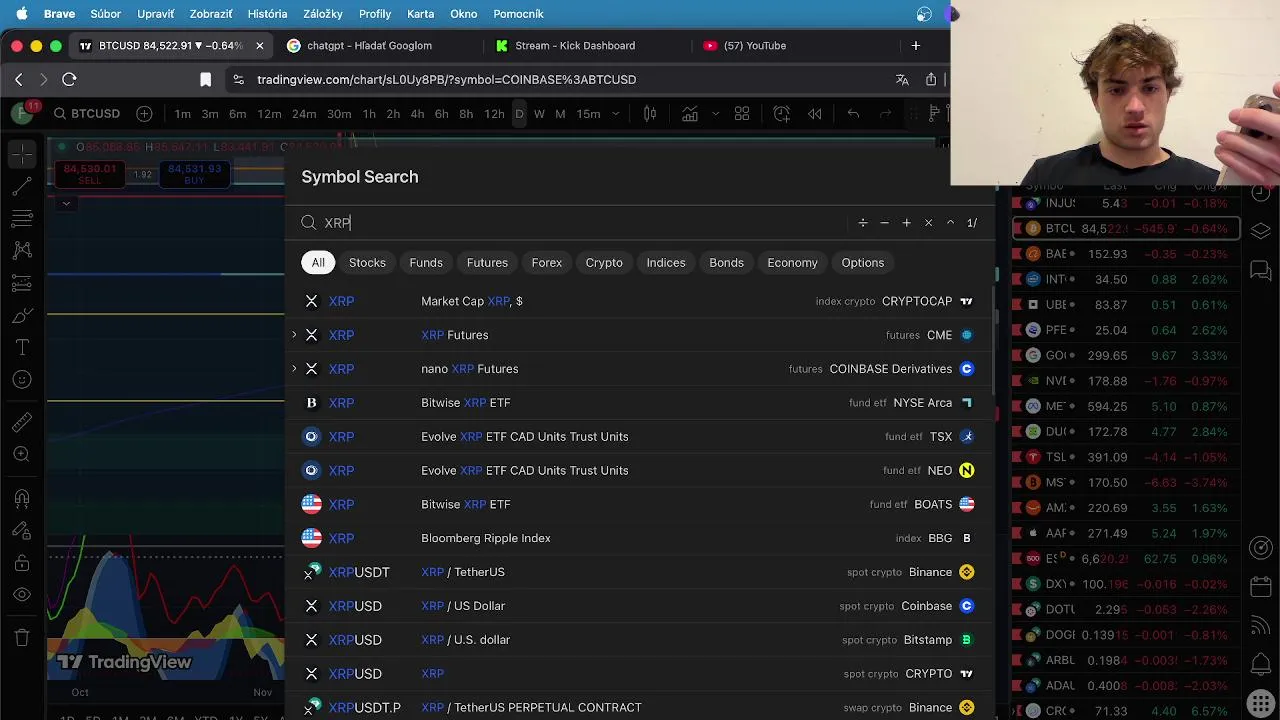Remove drawings with trash icon

point(22,637)
